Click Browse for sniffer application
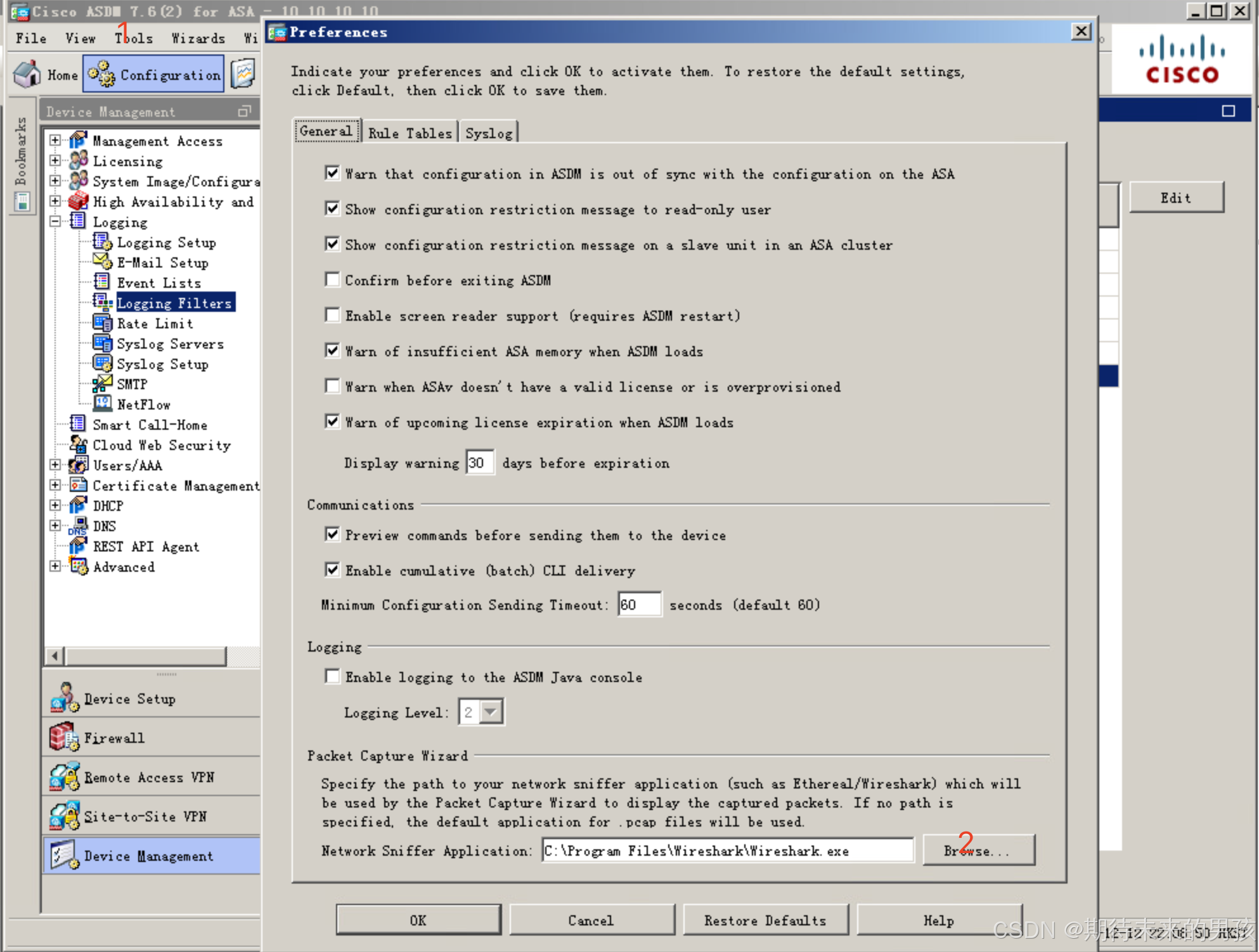Screen dimensions: 1259x952 [x=978, y=850]
